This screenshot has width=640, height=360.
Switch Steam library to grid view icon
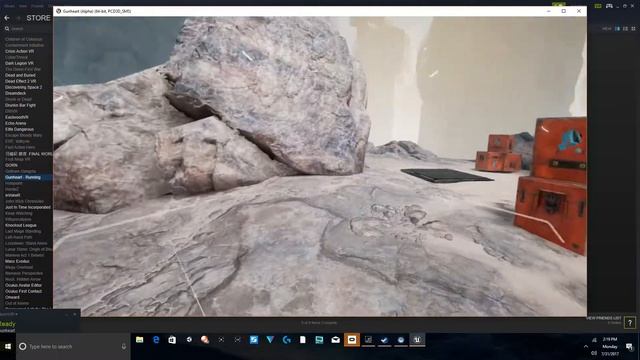point(633,29)
